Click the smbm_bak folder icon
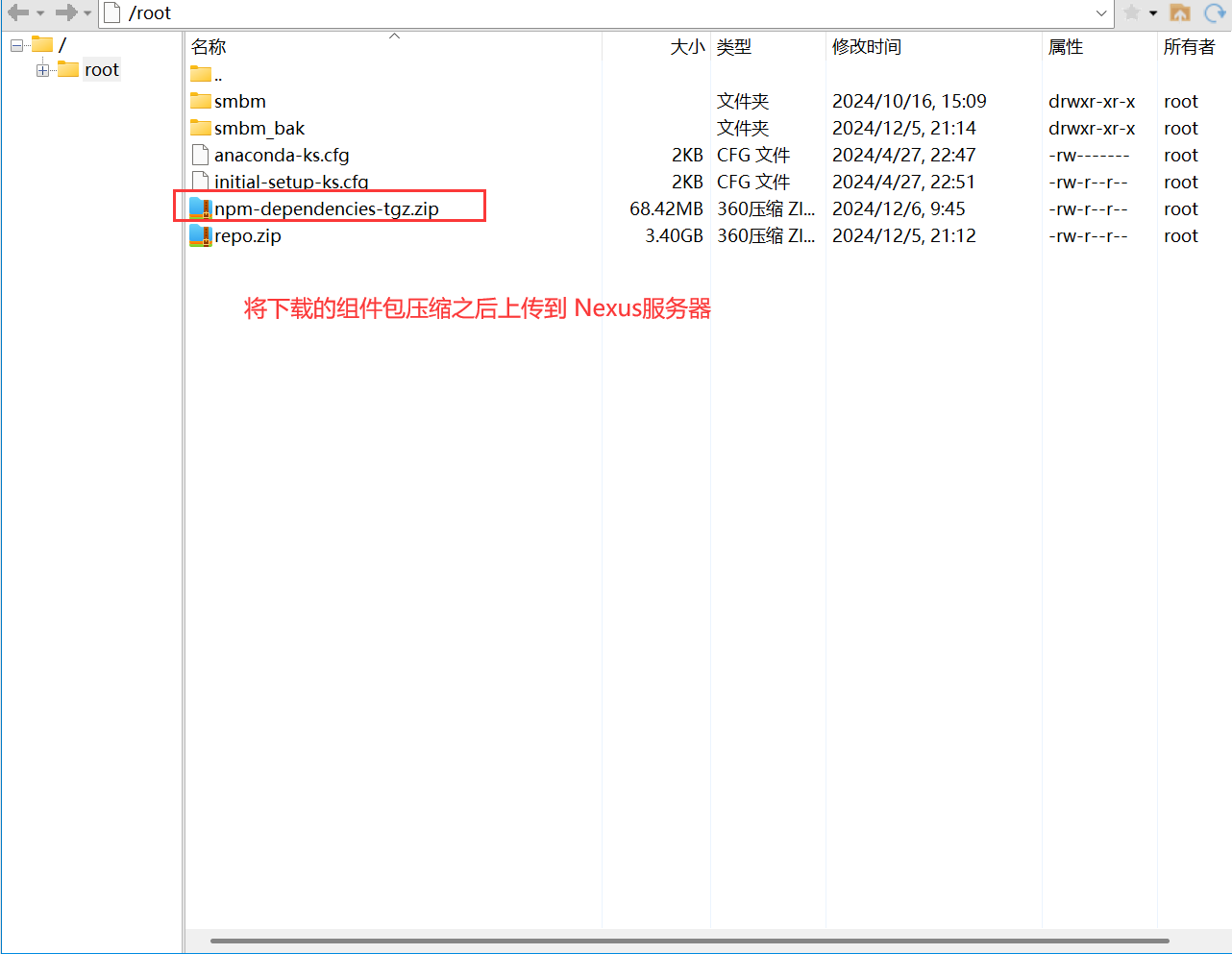This screenshot has height=954, width=1232. click(200, 128)
